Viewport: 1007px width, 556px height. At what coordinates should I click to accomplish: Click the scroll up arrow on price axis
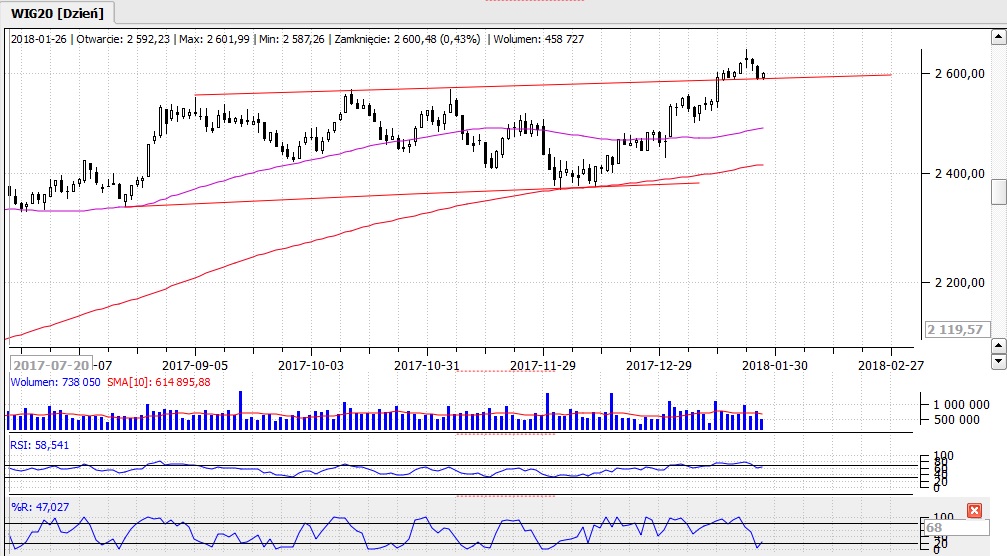pyautogui.click(x=998, y=343)
